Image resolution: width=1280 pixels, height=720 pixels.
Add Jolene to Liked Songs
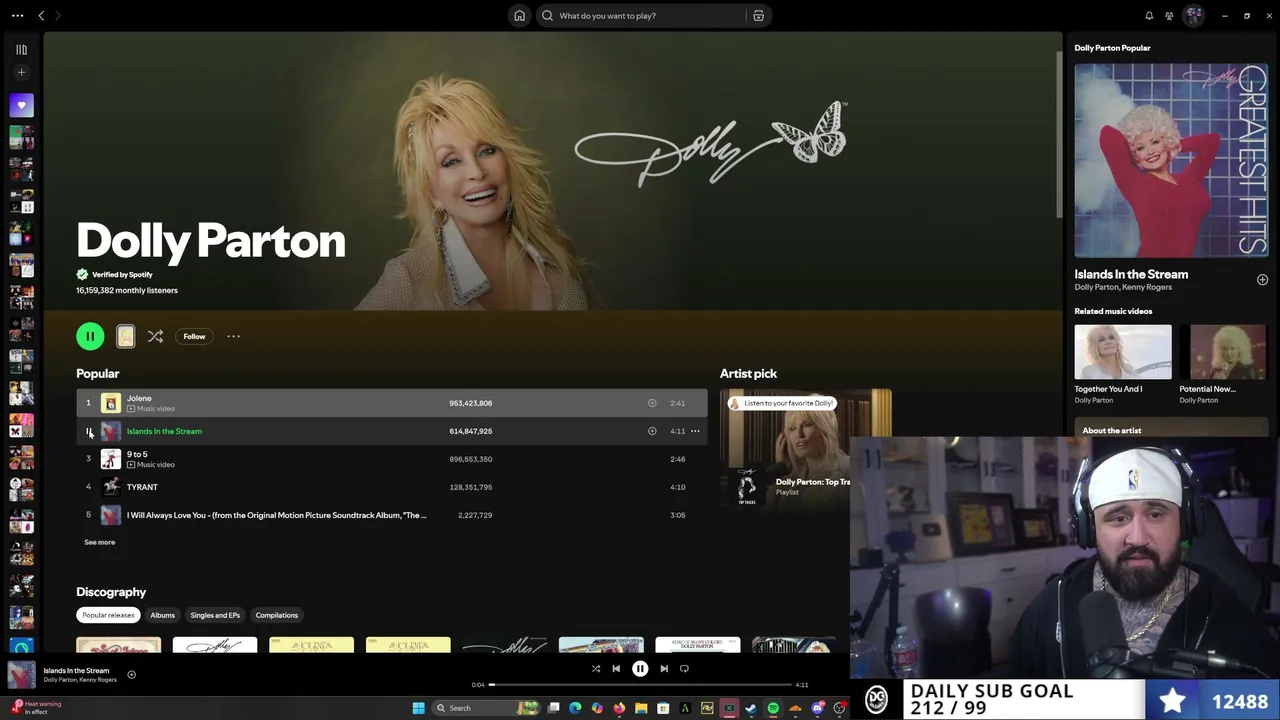(652, 403)
